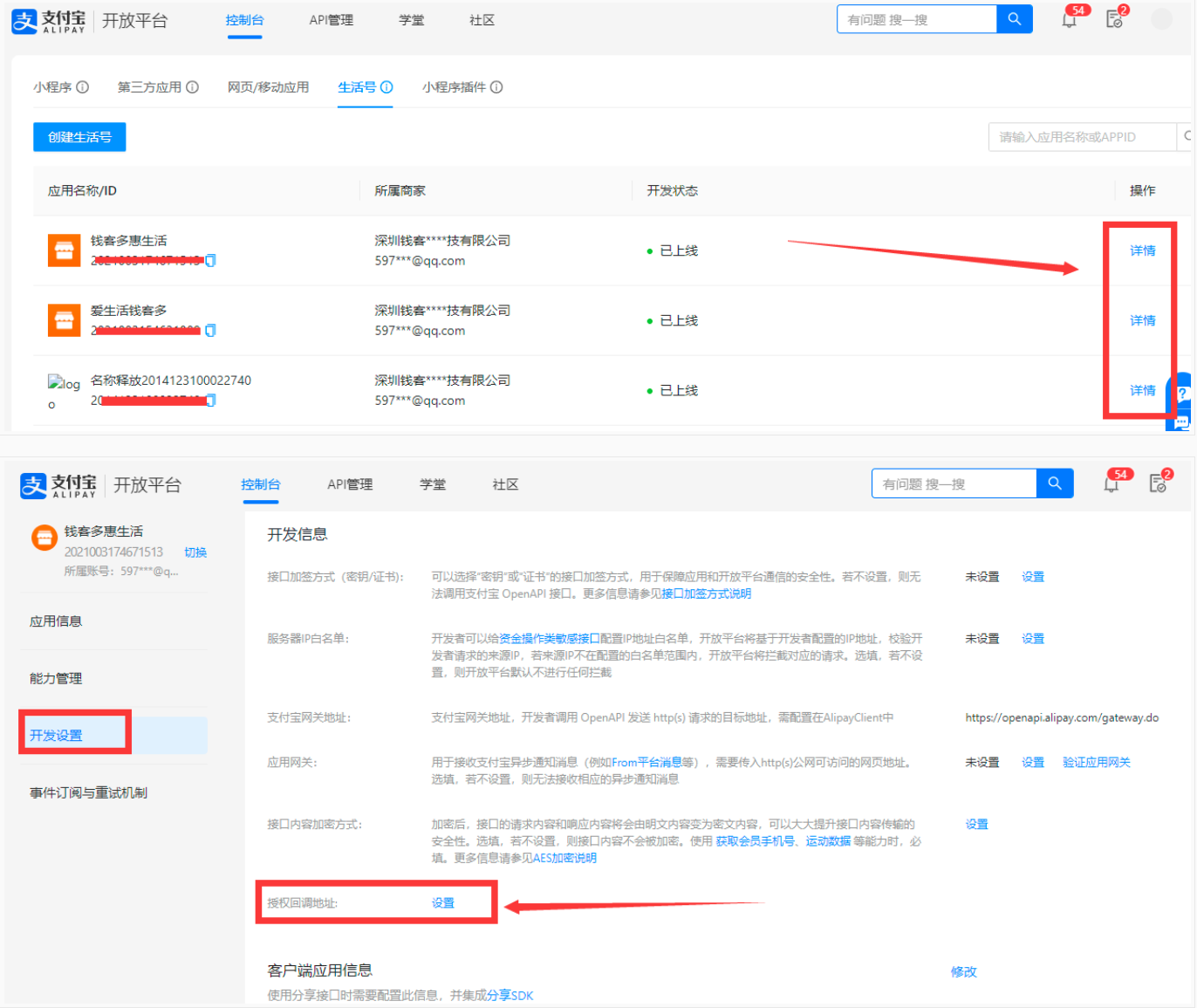Screen dimensions: 1197x1008
Task: Click 设置 for 接口内容加密方式
Action: (977, 825)
